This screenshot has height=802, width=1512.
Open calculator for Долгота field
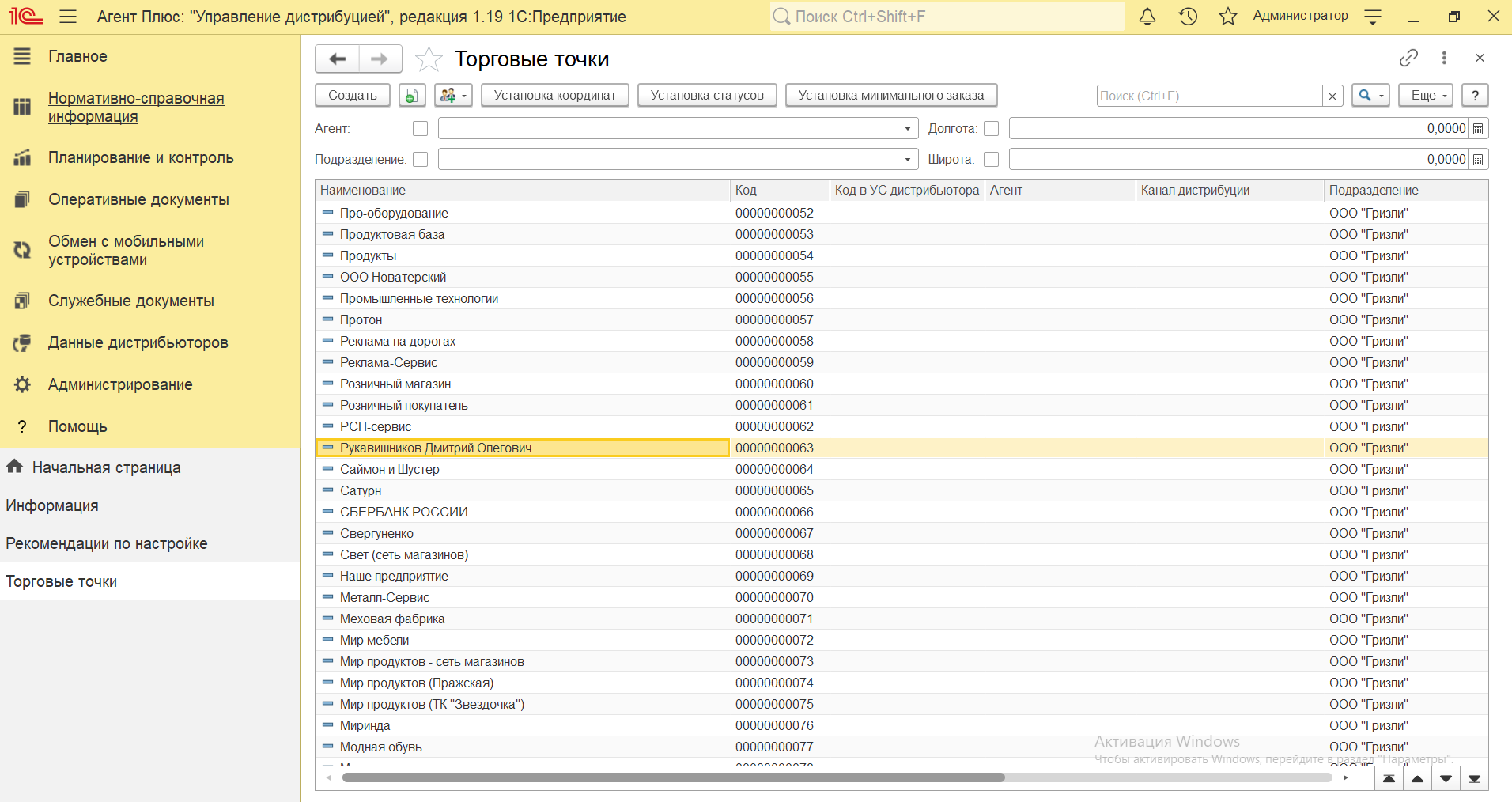click(1478, 129)
